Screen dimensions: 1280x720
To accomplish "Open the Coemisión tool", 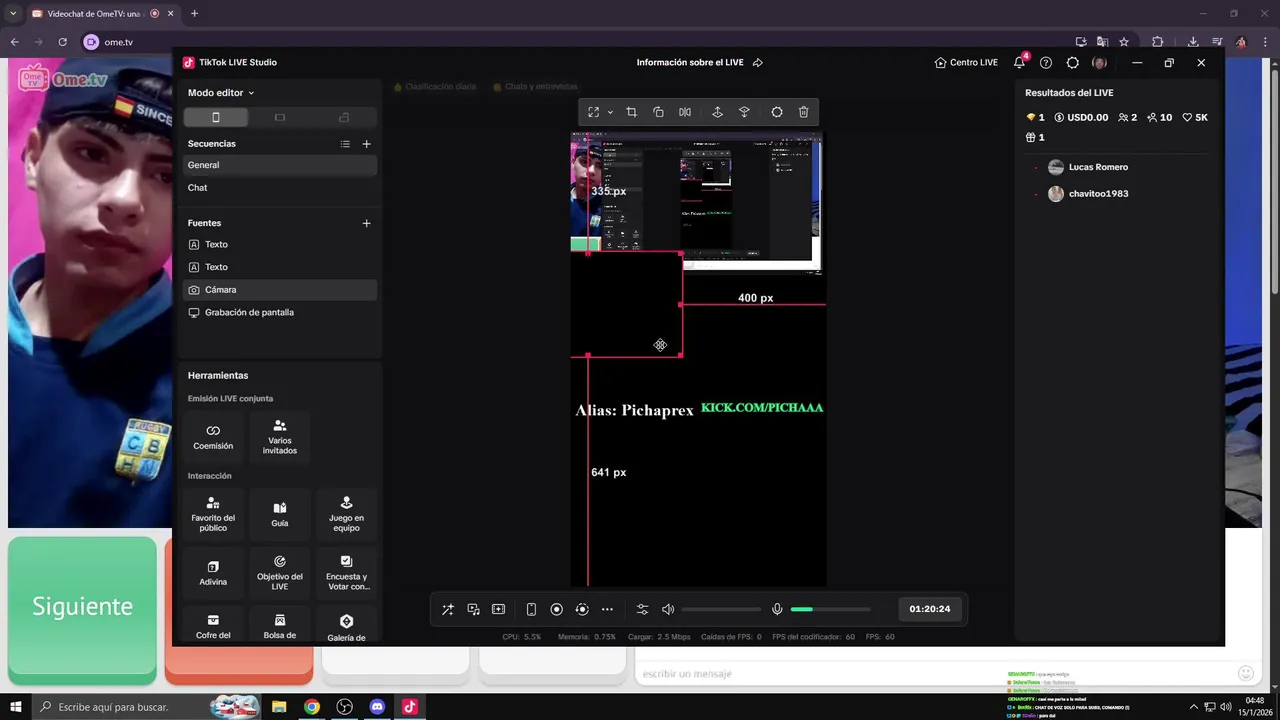I will [213, 437].
